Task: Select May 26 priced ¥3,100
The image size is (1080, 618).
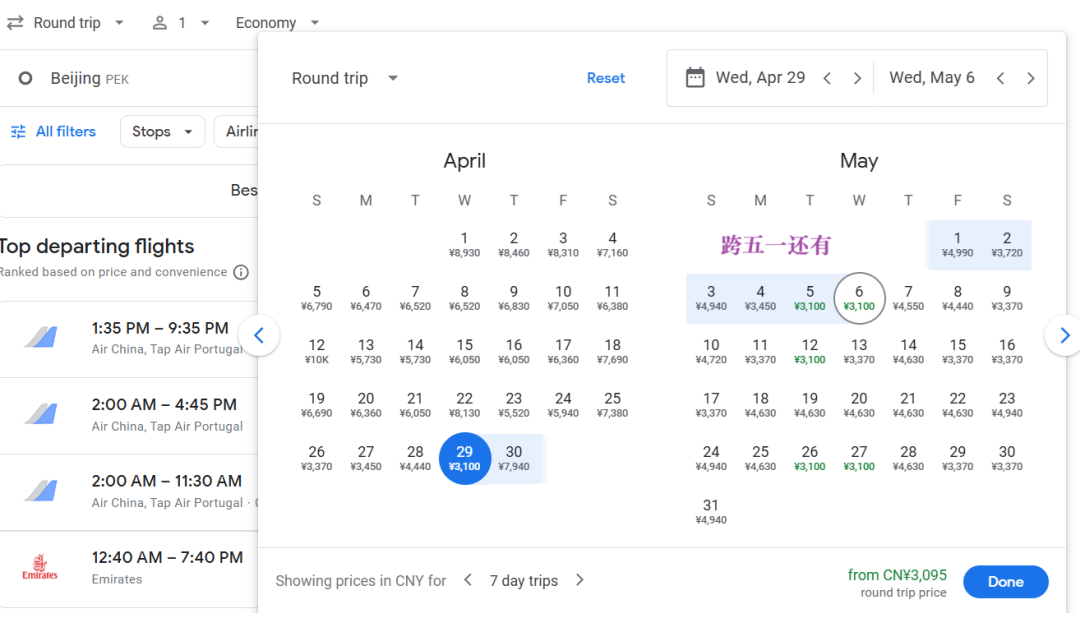Action: (x=810, y=458)
